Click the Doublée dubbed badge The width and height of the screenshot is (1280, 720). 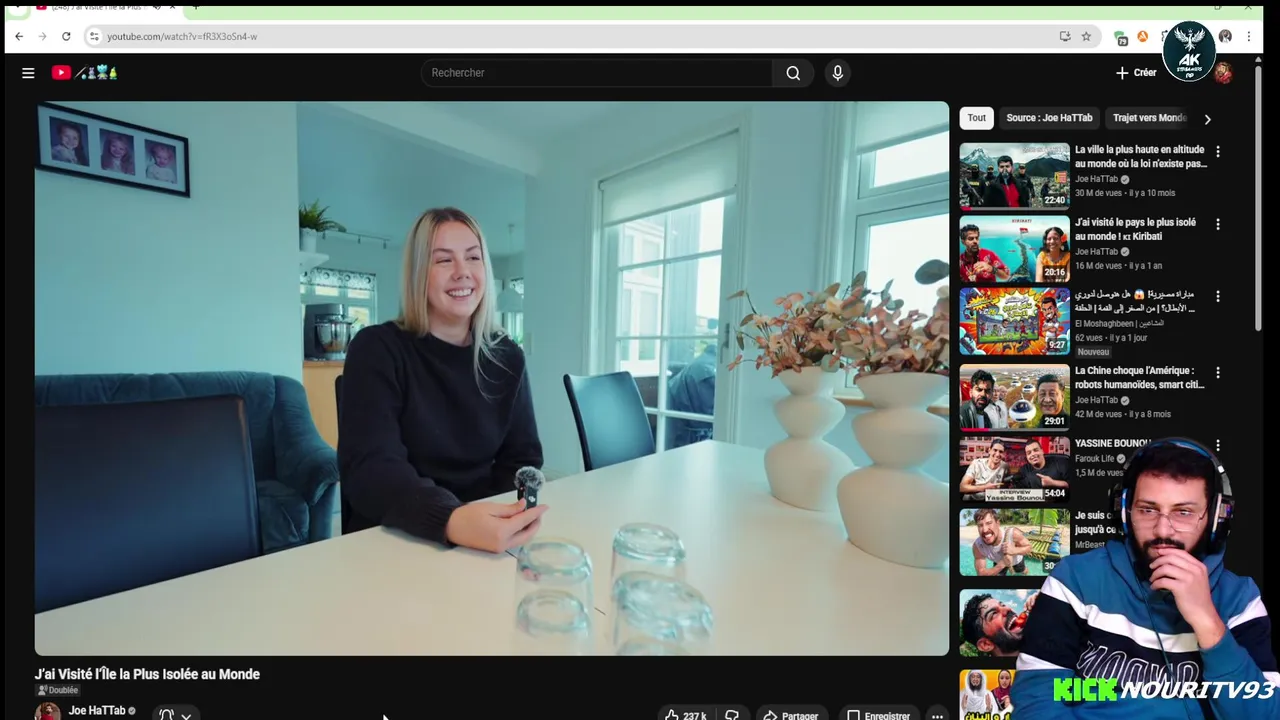pyautogui.click(x=57, y=690)
